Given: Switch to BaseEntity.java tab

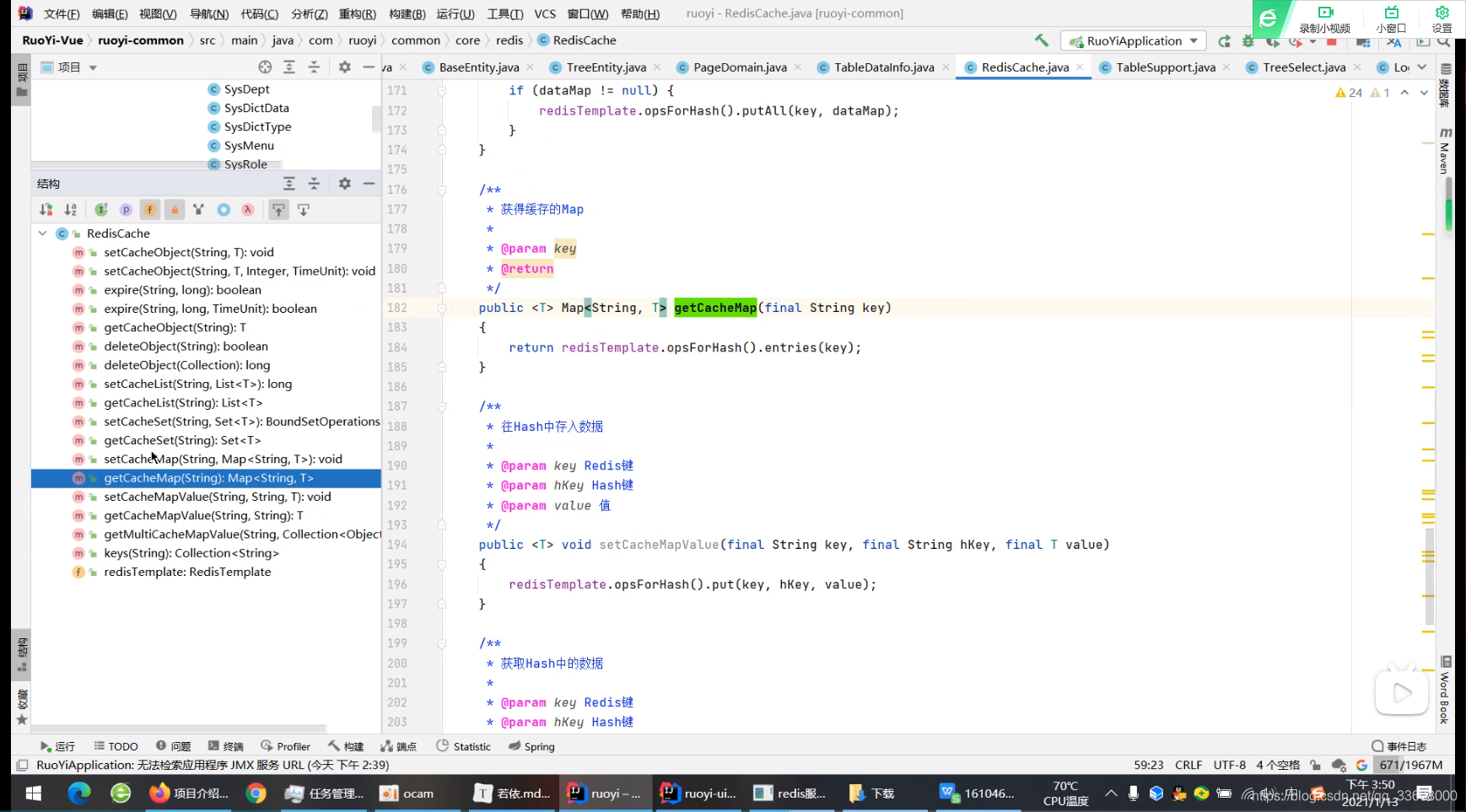Looking at the screenshot, I should 478,67.
